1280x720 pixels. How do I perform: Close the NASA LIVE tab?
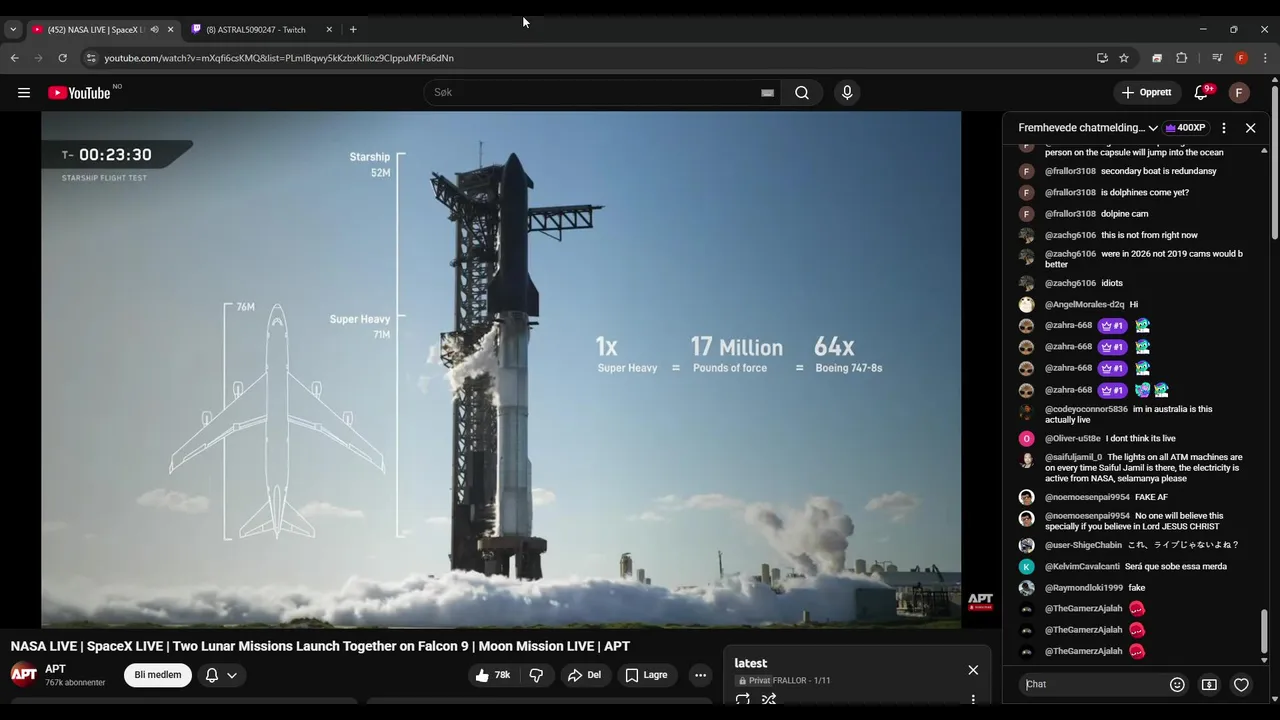(x=170, y=29)
